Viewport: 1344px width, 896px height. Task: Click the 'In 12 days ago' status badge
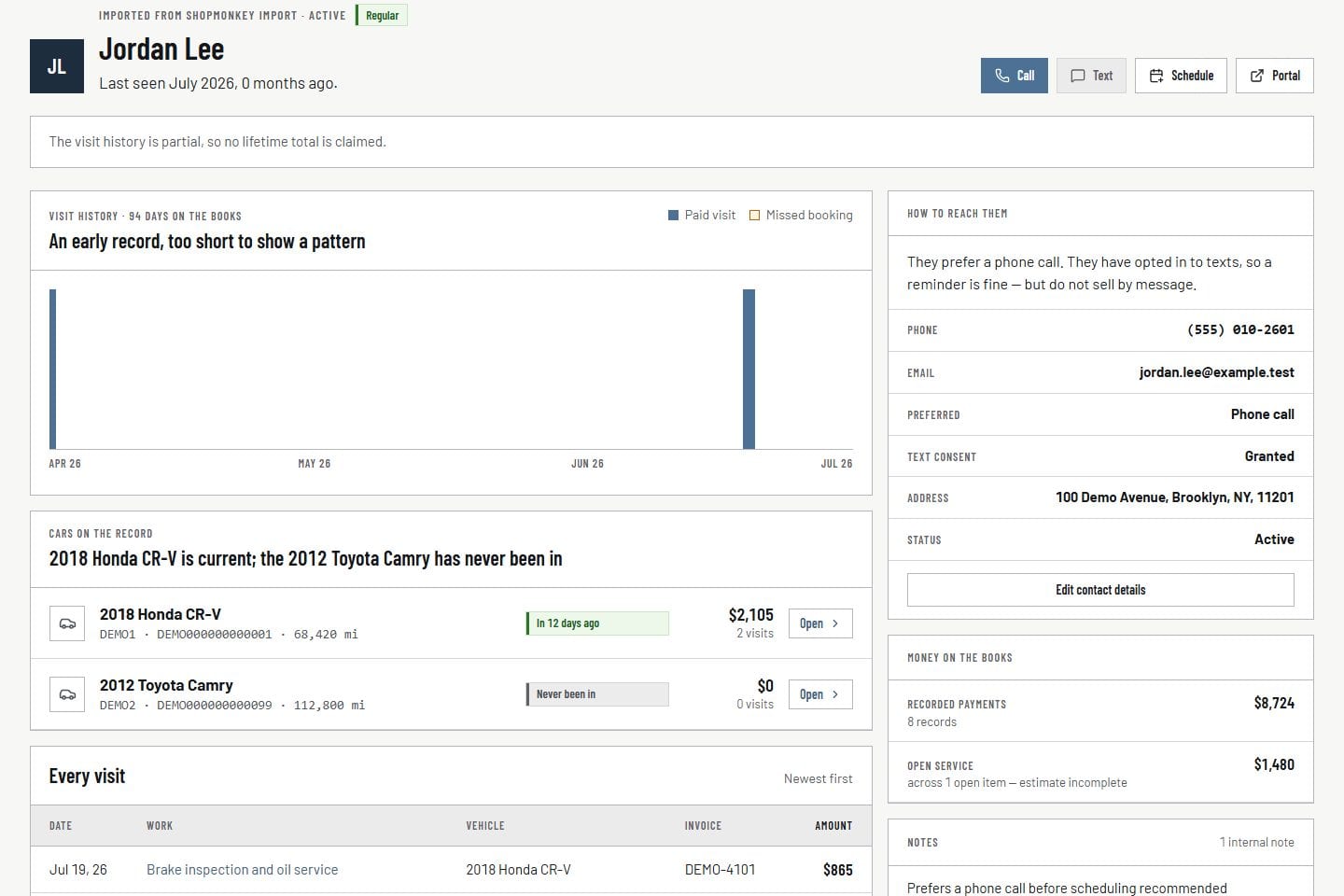click(597, 623)
